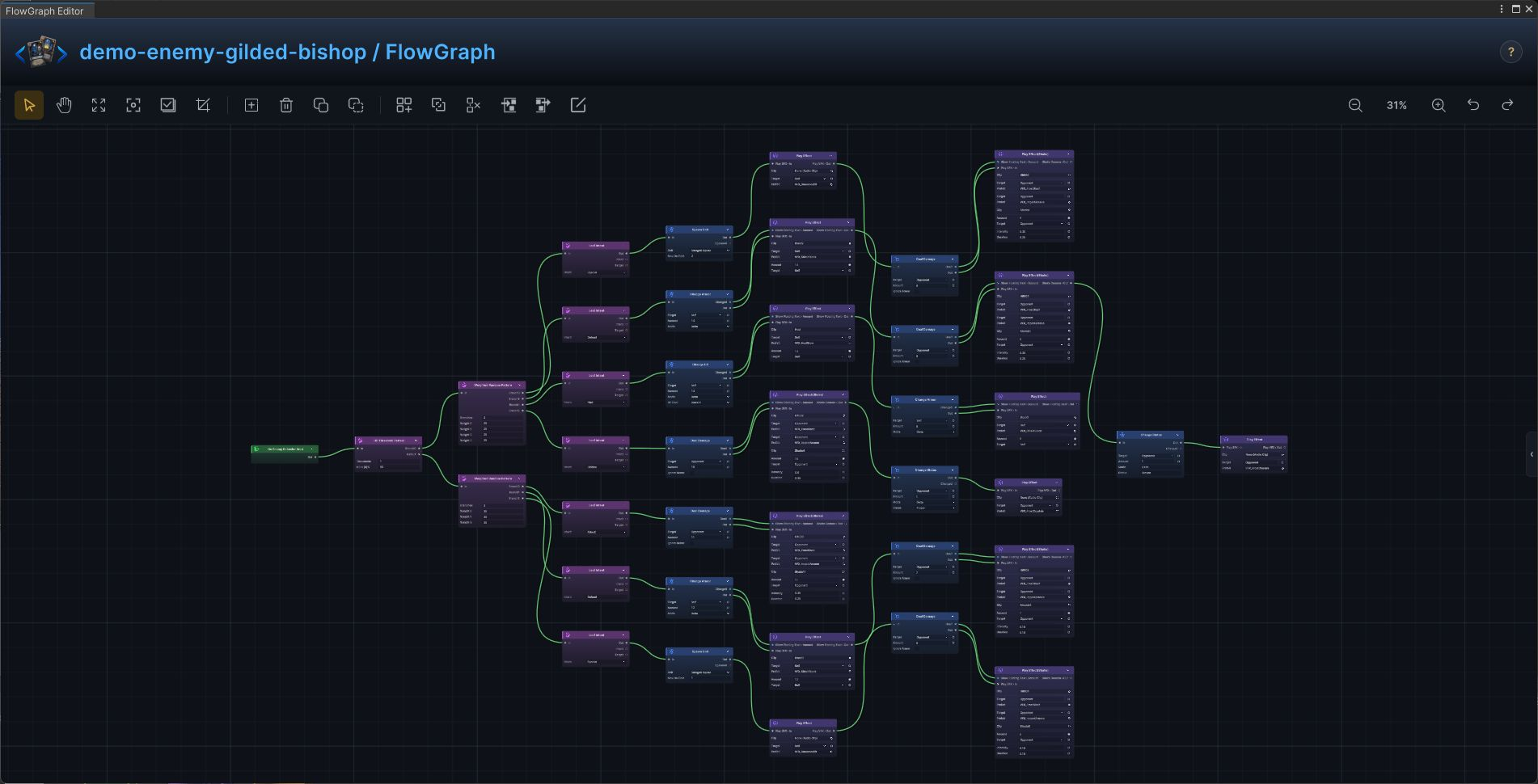Open the demo-enemy-gilded-bishop / FlowGraph breadcrumb title

pos(287,52)
